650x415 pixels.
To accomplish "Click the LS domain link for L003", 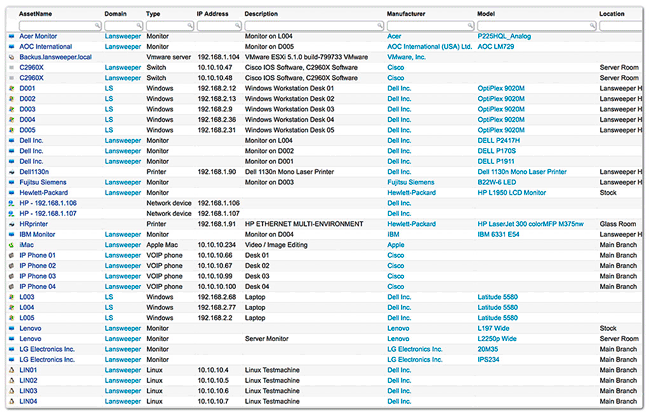I will [109, 297].
